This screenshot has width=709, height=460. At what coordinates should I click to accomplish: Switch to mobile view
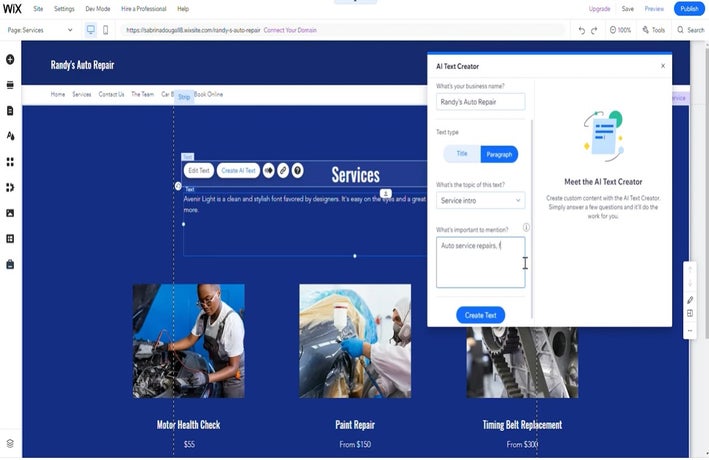tap(105, 30)
